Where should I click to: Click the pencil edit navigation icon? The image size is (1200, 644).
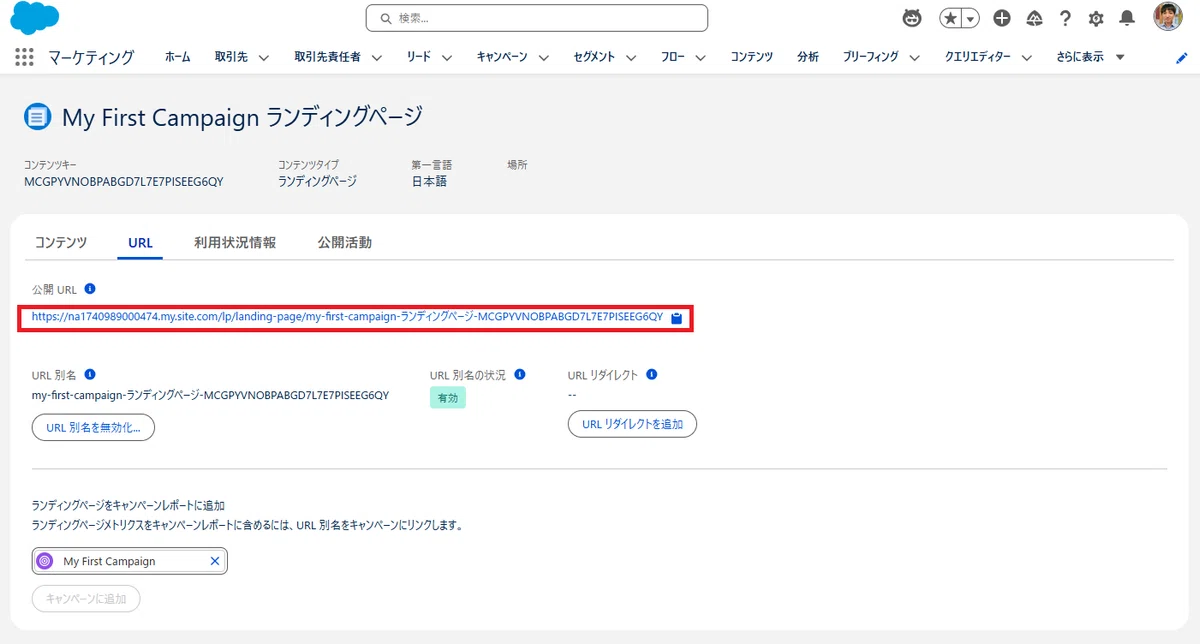click(x=1182, y=58)
